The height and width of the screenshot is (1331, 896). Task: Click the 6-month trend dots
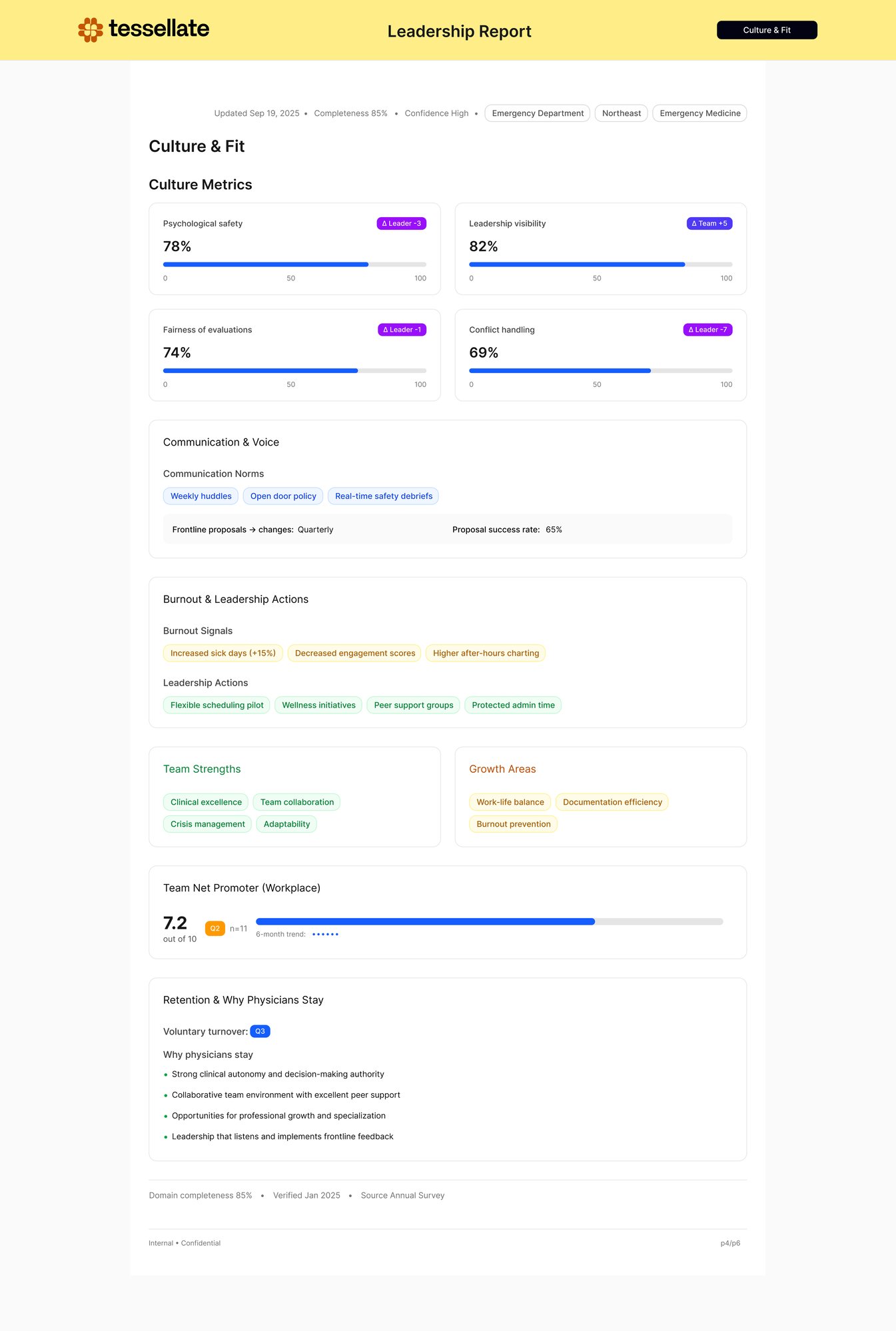click(325, 935)
